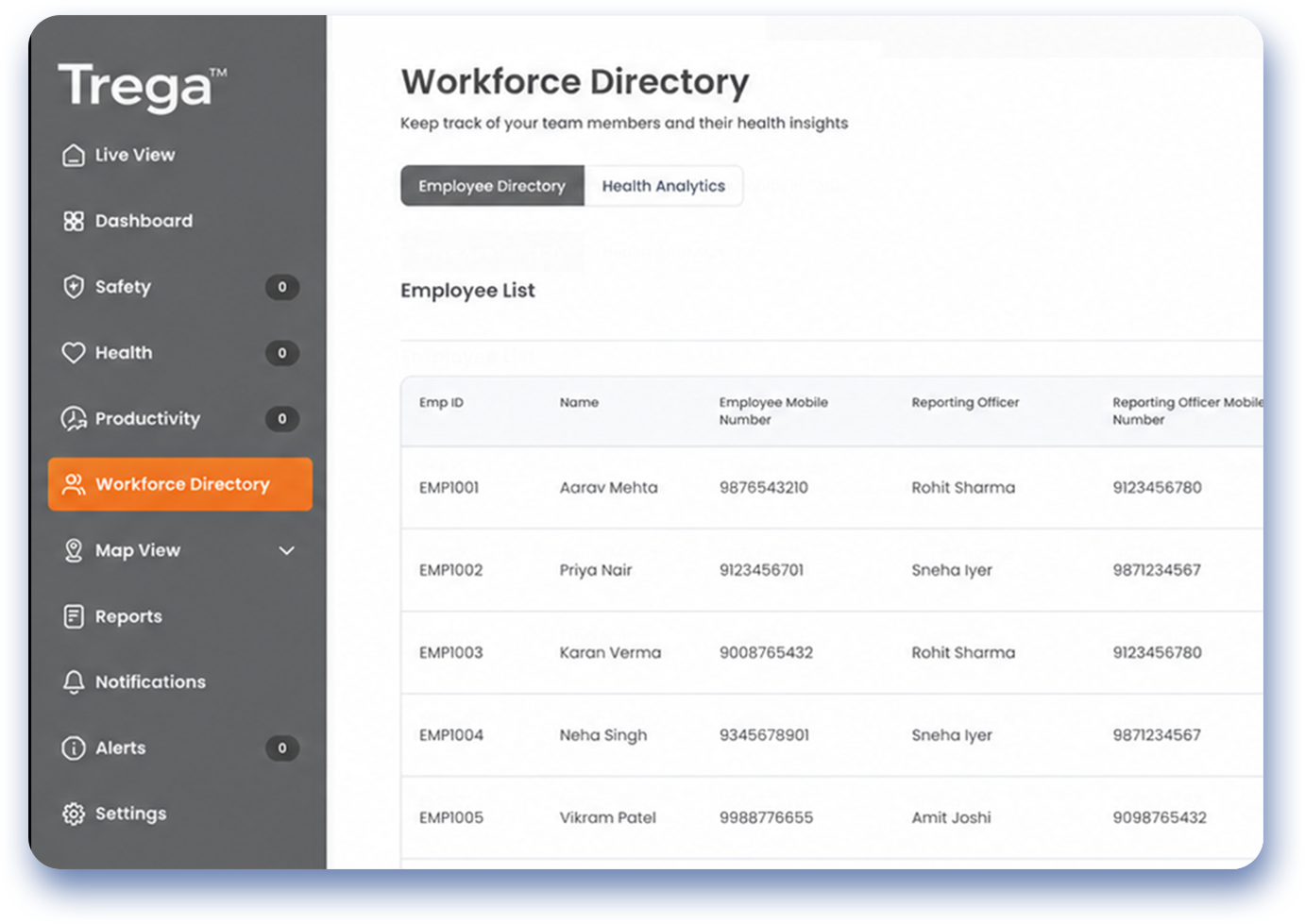Click employee name Neha Singh
This screenshot has width=1305, height=924.
(x=603, y=735)
